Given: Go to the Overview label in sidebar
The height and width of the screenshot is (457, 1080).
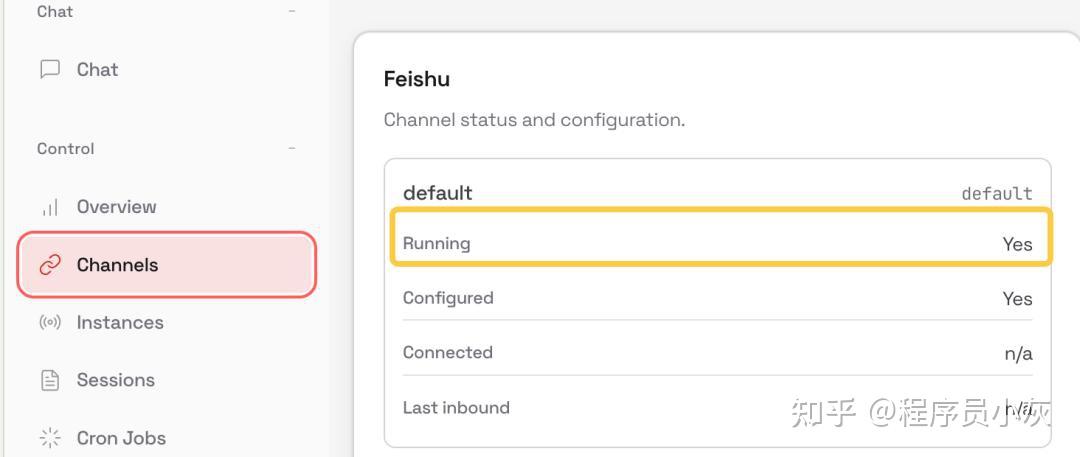Looking at the screenshot, I should (116, 207).
